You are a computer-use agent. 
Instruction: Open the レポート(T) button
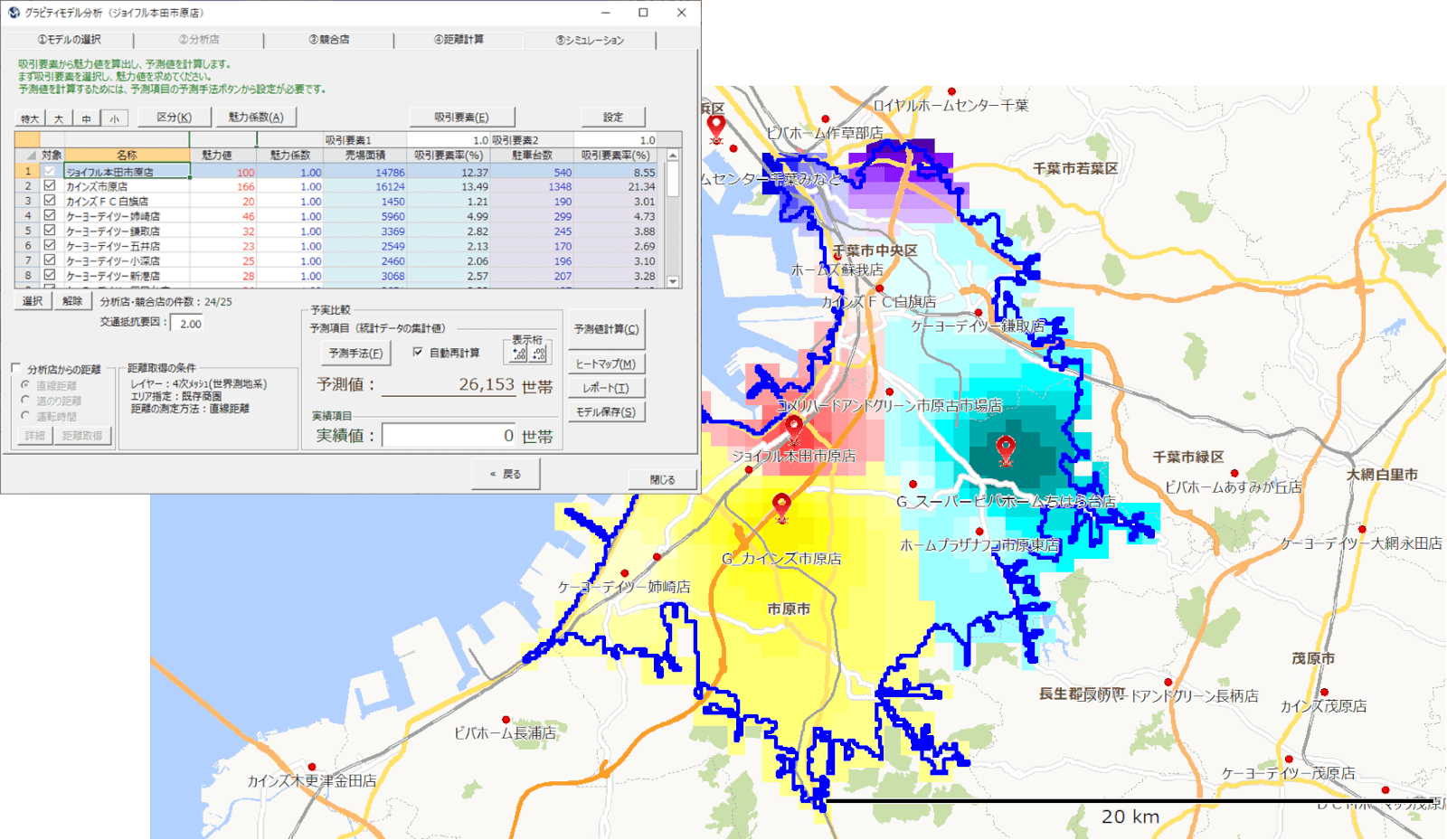pyautogui.click(x=606, y=388)
